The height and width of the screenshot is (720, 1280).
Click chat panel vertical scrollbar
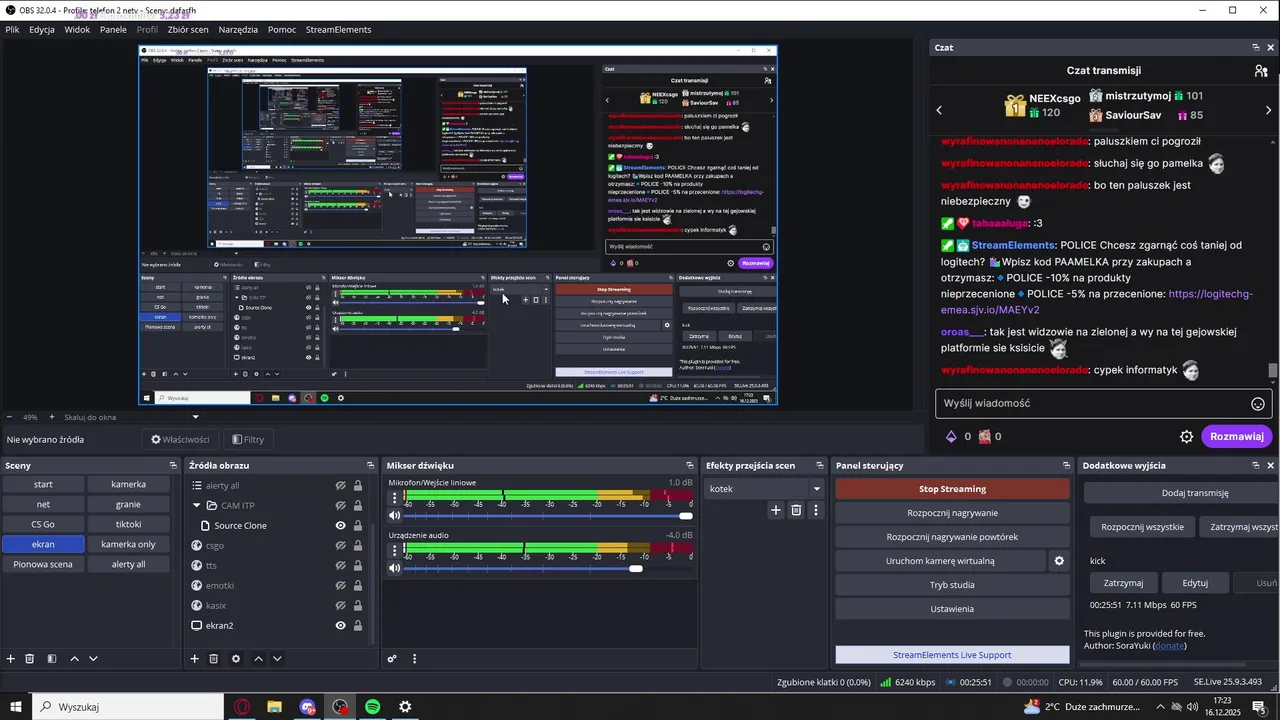coord(1273,371)
